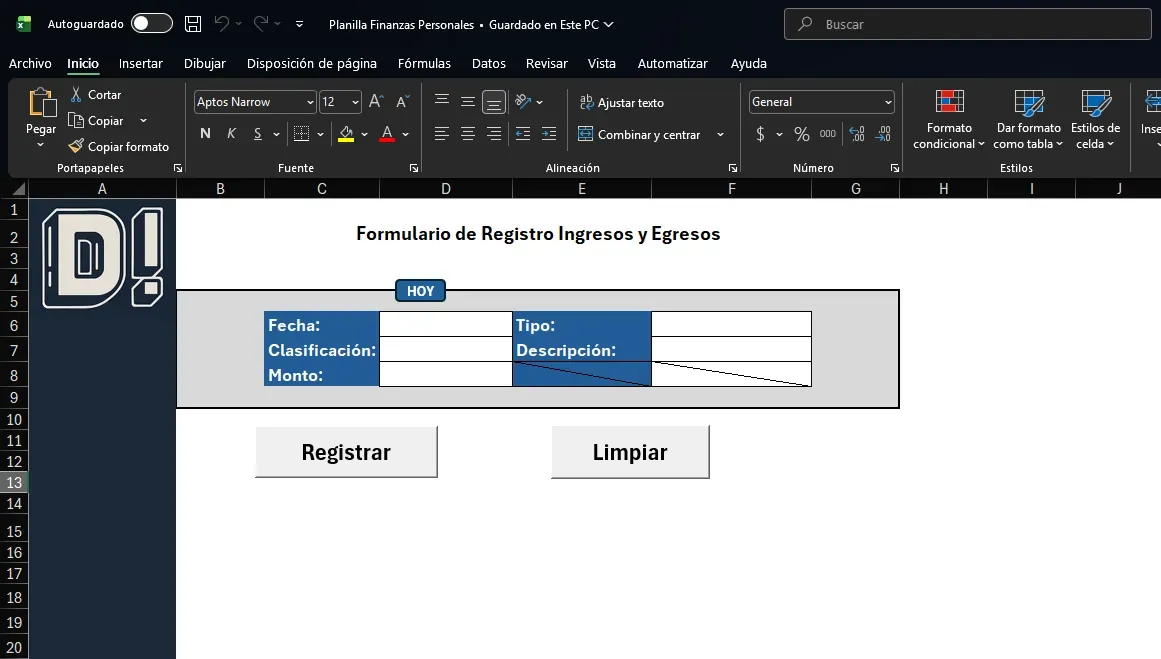The width and height of the screenshot is (1161, 659).
Task: Open the font name dropdown Aptos Narrow
Action: pos(310,102)
